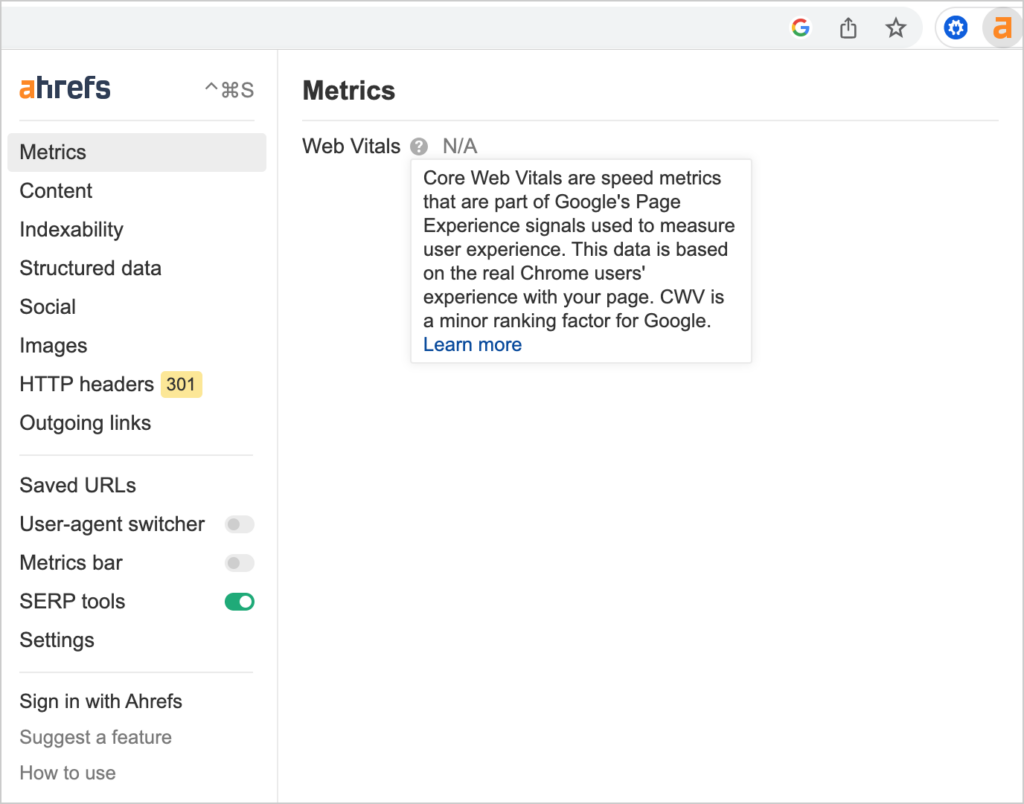The width and height of the screenshot is (1024, 804).
Task: Go to Indexability section
Action: [x=71, y=229]
